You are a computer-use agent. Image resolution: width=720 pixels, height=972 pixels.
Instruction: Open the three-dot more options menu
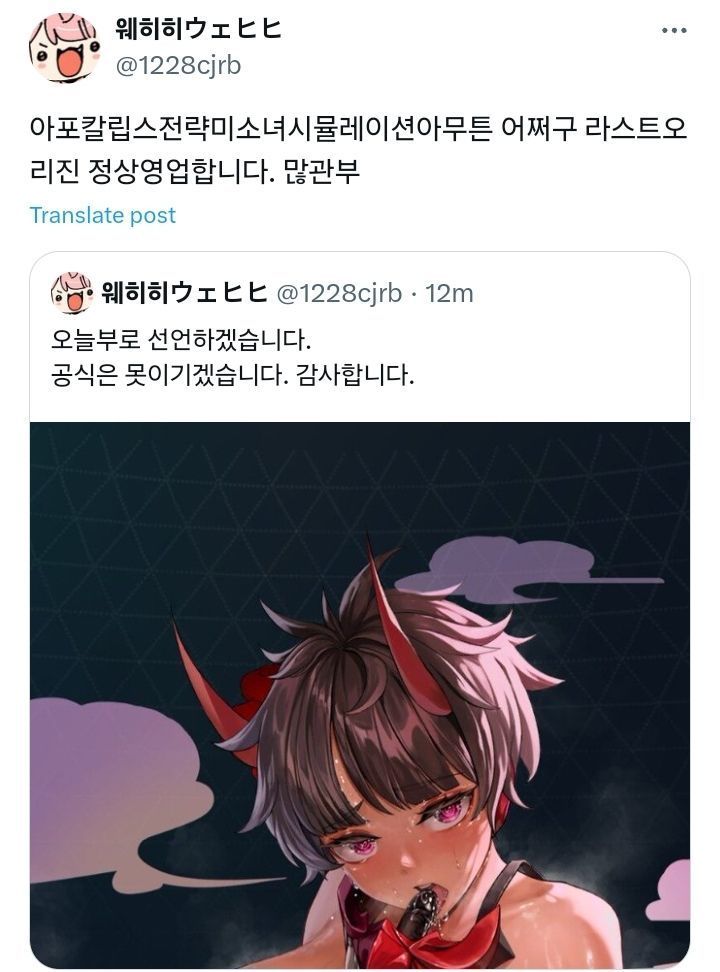click(x=673, y=30)
